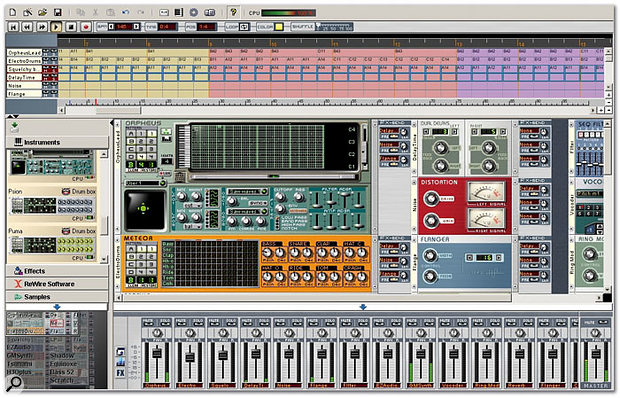Image resolution: width=620 pixels, height=398 pixels.
Task: Increase the right Dual Delays value
Action: click(503, 132)
